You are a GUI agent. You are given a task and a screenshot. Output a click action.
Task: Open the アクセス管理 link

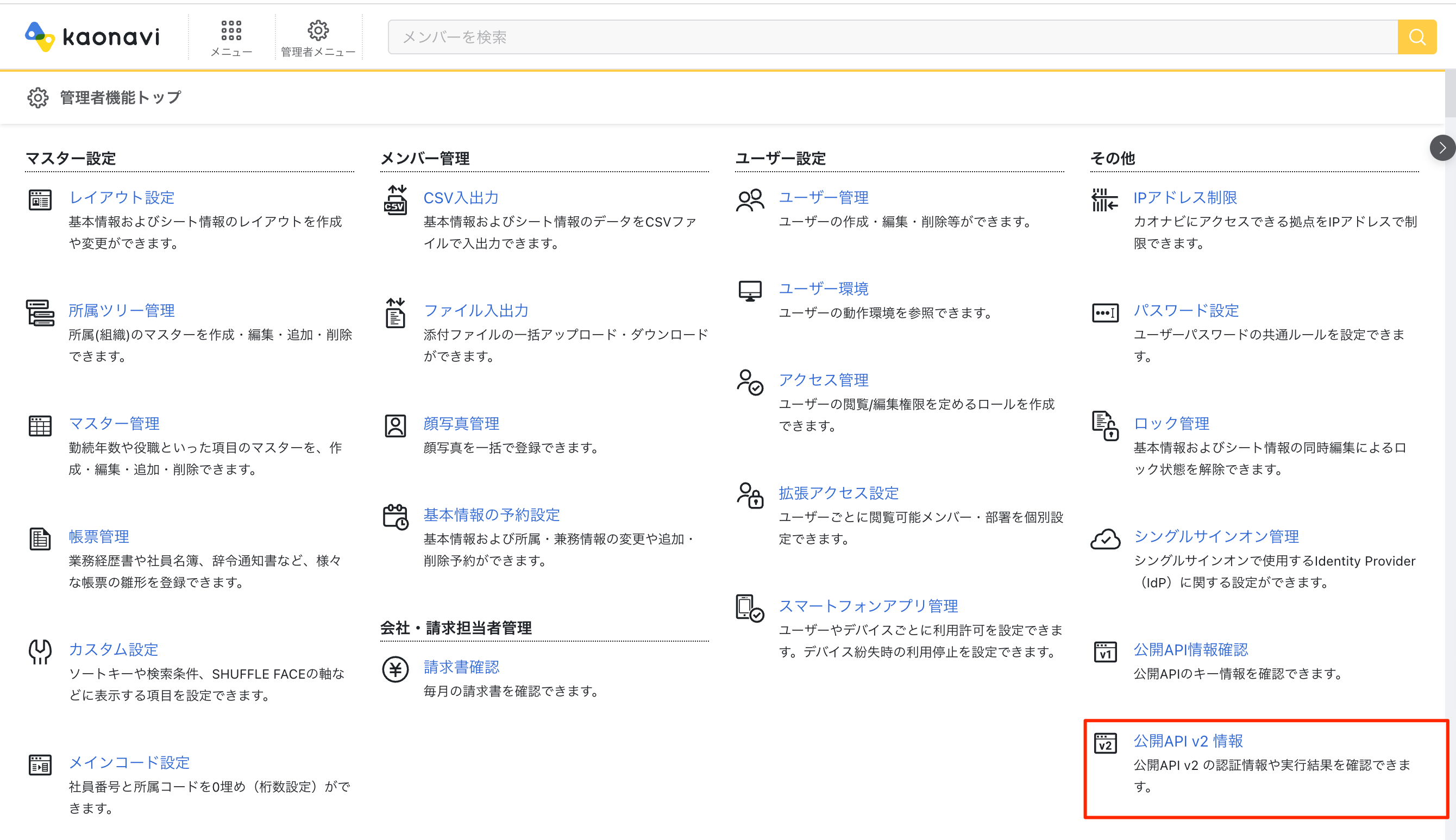(x=823, y=380)
